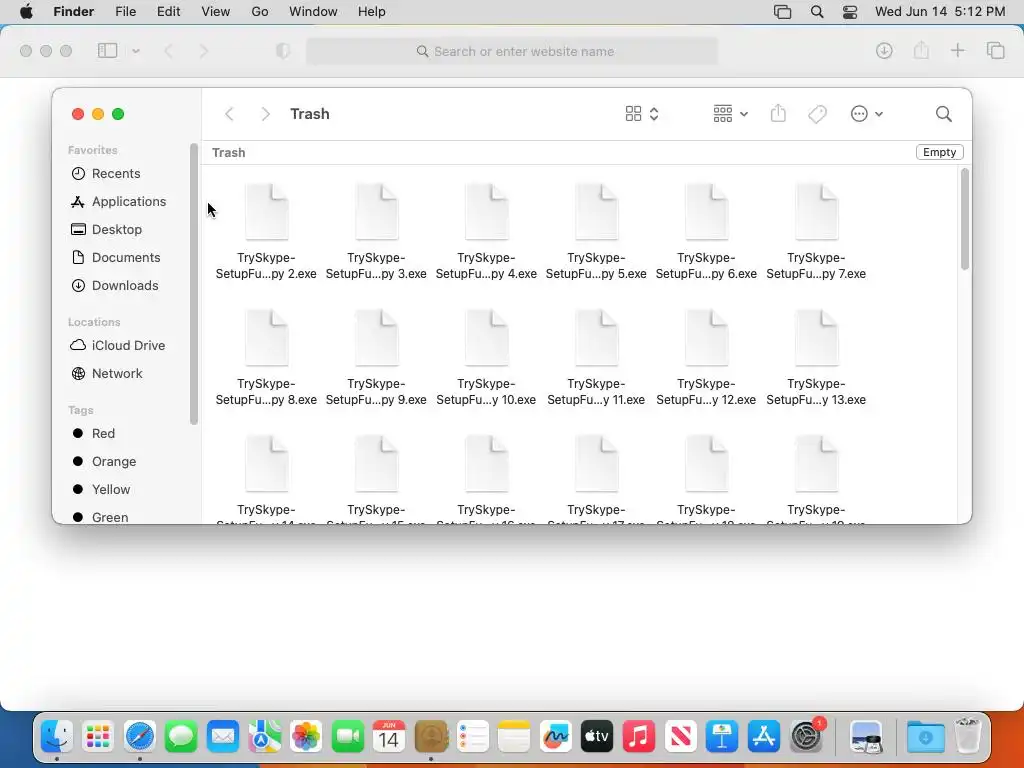
Task: Click Stage Manager icon in menu bar
Action: 782,12
